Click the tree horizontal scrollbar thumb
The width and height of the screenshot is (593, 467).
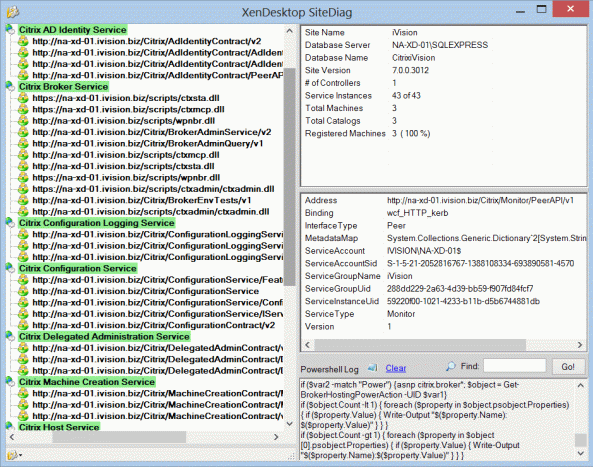point(119,437)
